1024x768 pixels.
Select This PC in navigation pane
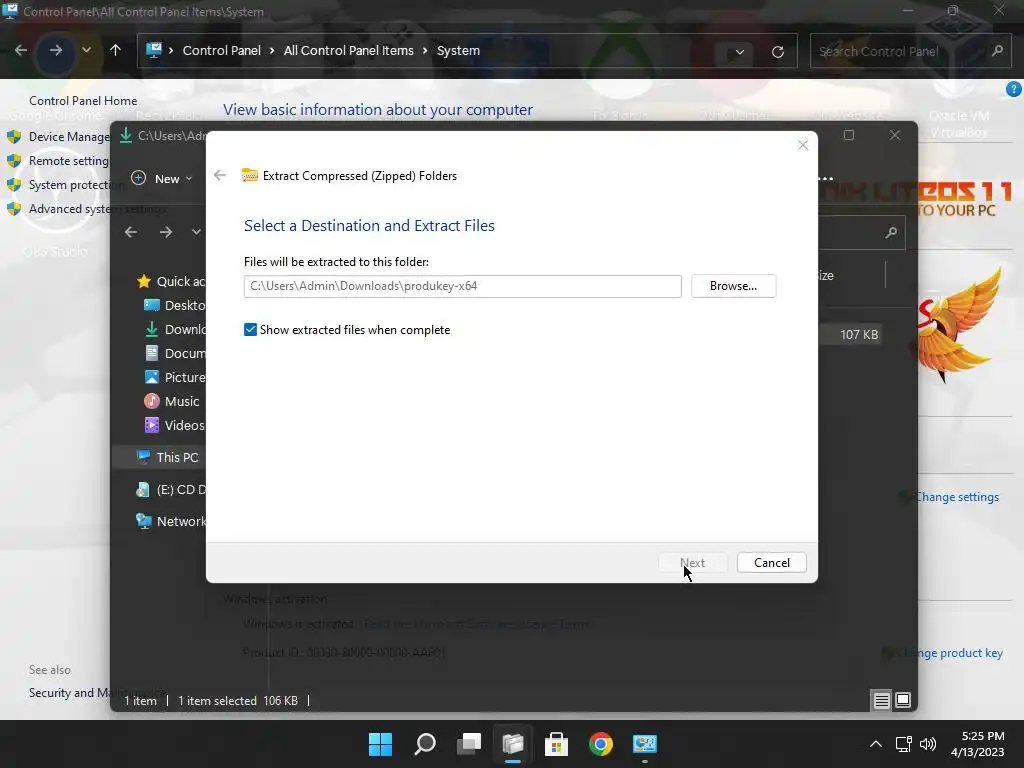coord(167,457)
